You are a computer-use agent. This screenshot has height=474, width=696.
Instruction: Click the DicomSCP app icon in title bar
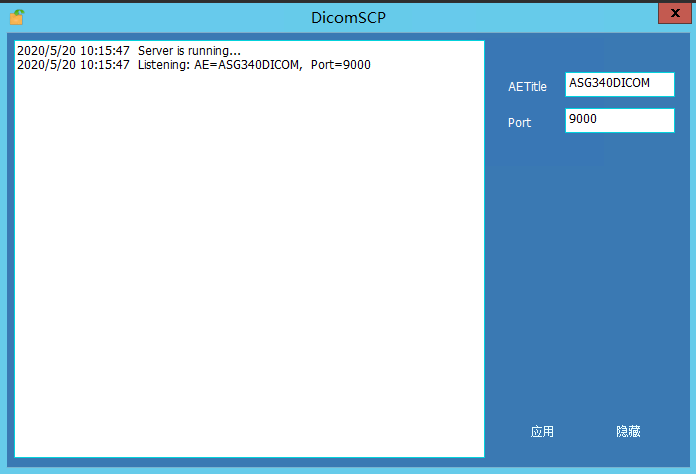click(x=16, y=17)
